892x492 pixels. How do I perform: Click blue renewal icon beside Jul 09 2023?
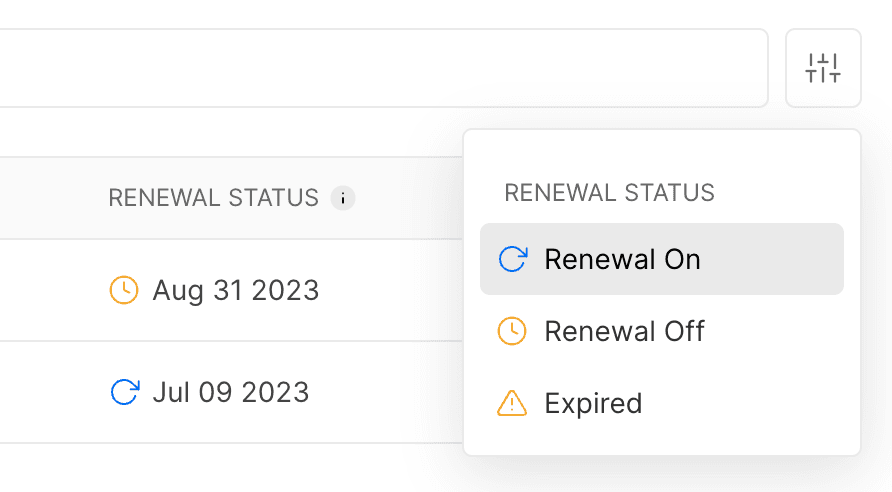124,392
